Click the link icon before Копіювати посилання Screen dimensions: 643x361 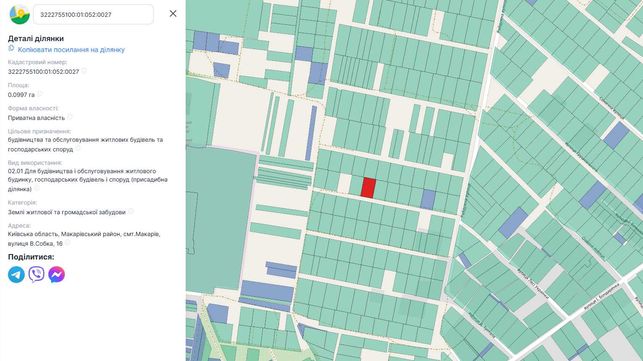pos(11,49)
